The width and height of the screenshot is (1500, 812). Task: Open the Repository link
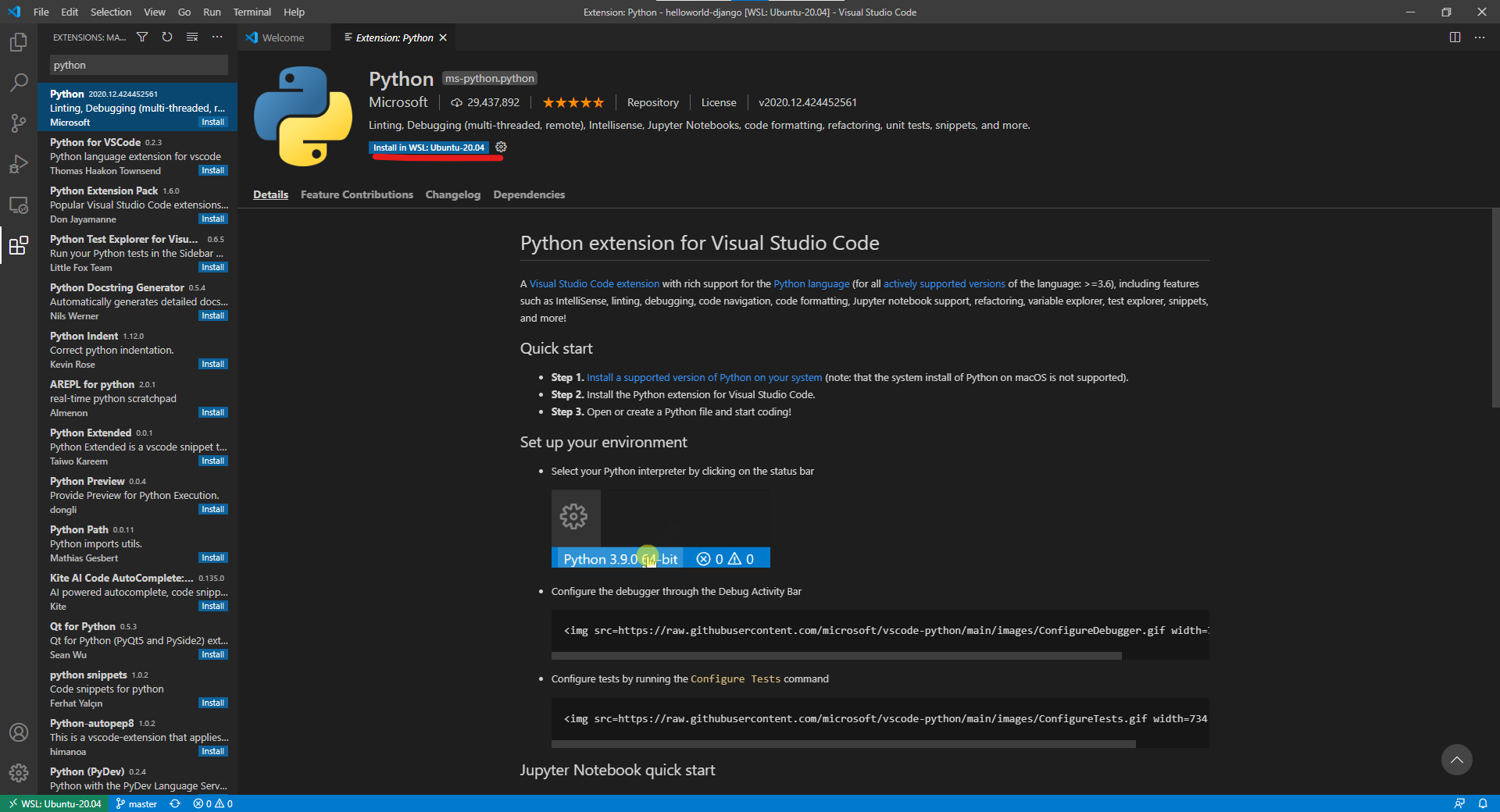click(653, 102)
